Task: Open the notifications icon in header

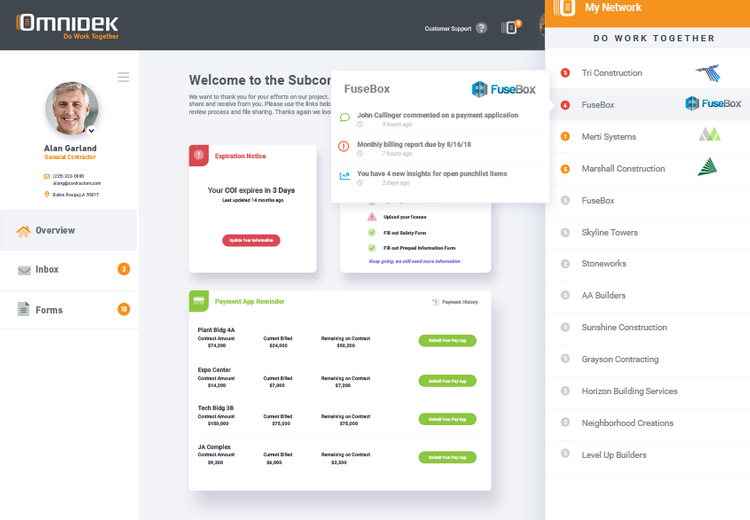Action: tap(511, 28)
